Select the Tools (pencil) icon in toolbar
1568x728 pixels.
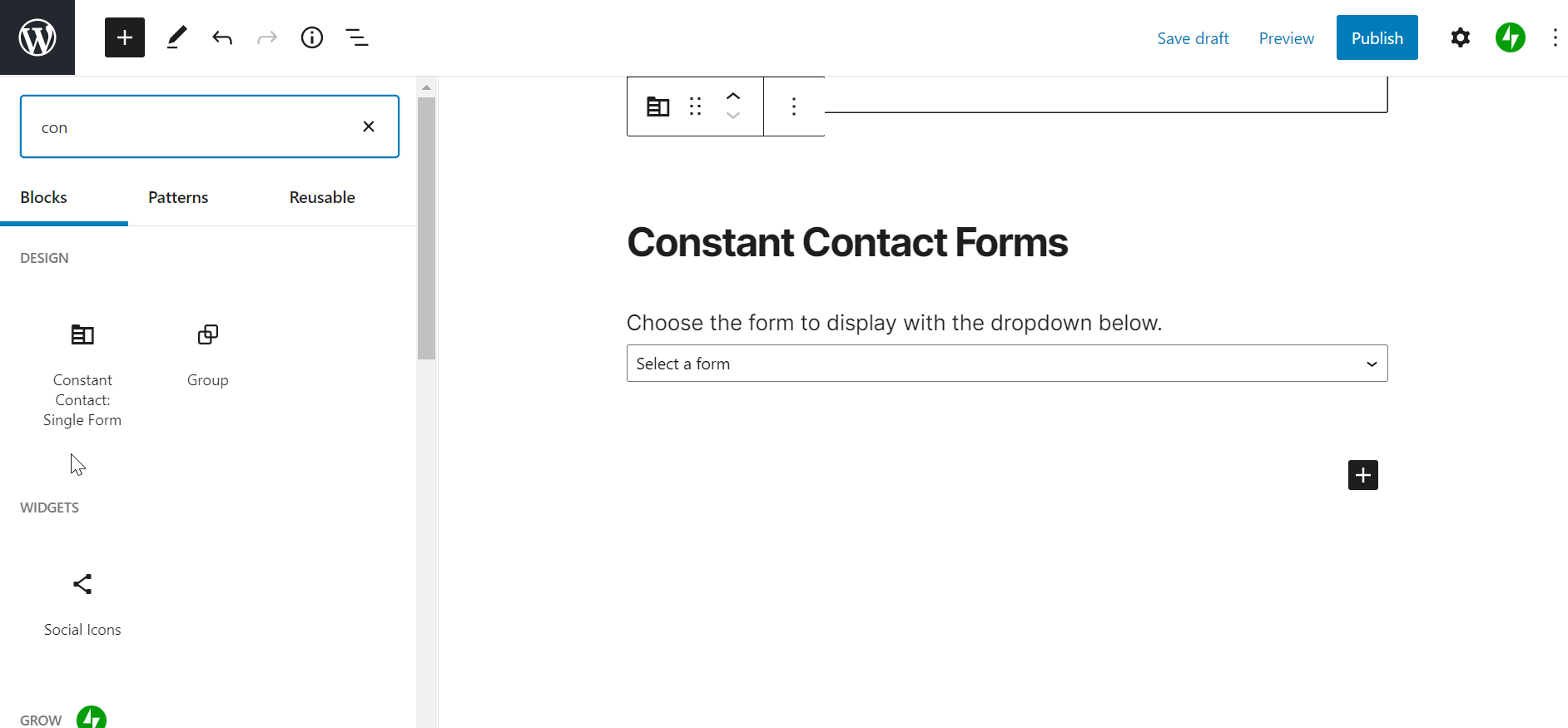(x=176, y=37)
